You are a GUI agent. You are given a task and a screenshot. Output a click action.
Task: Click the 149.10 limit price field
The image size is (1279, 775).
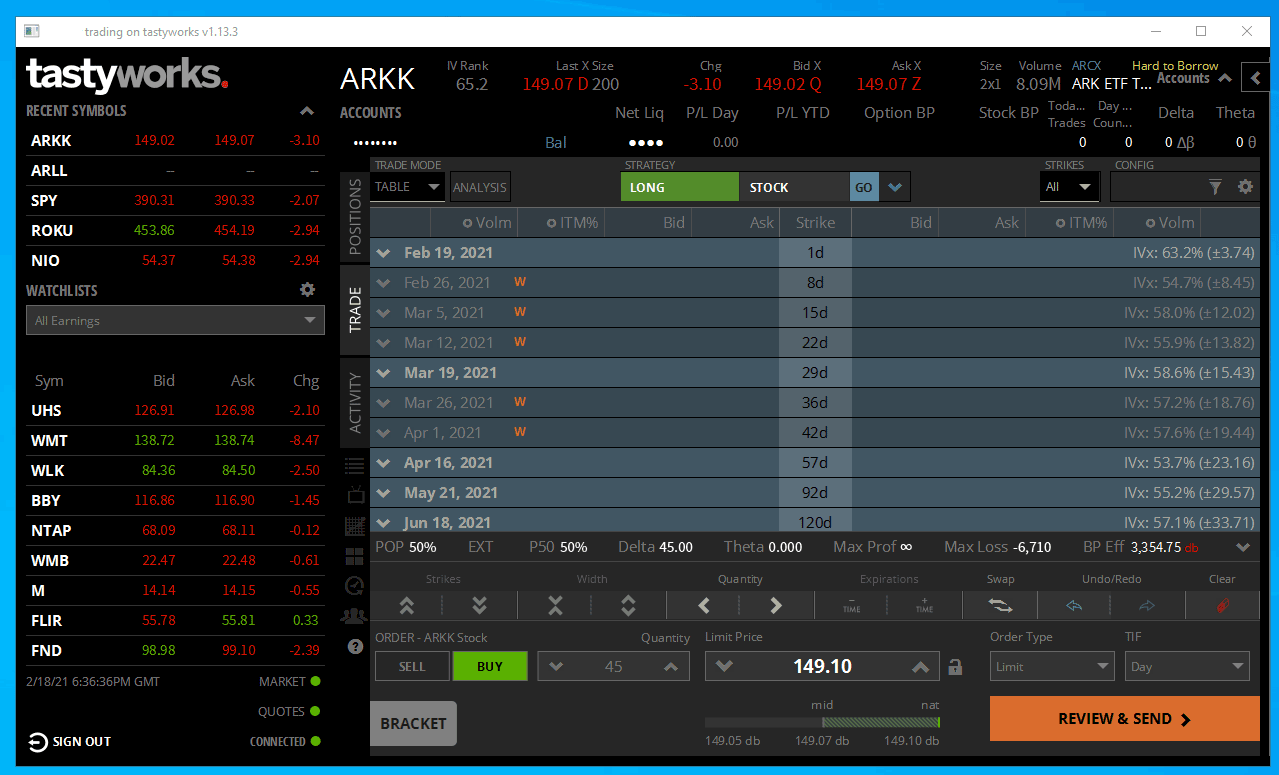pyautogui.click(x=822, y=666)
